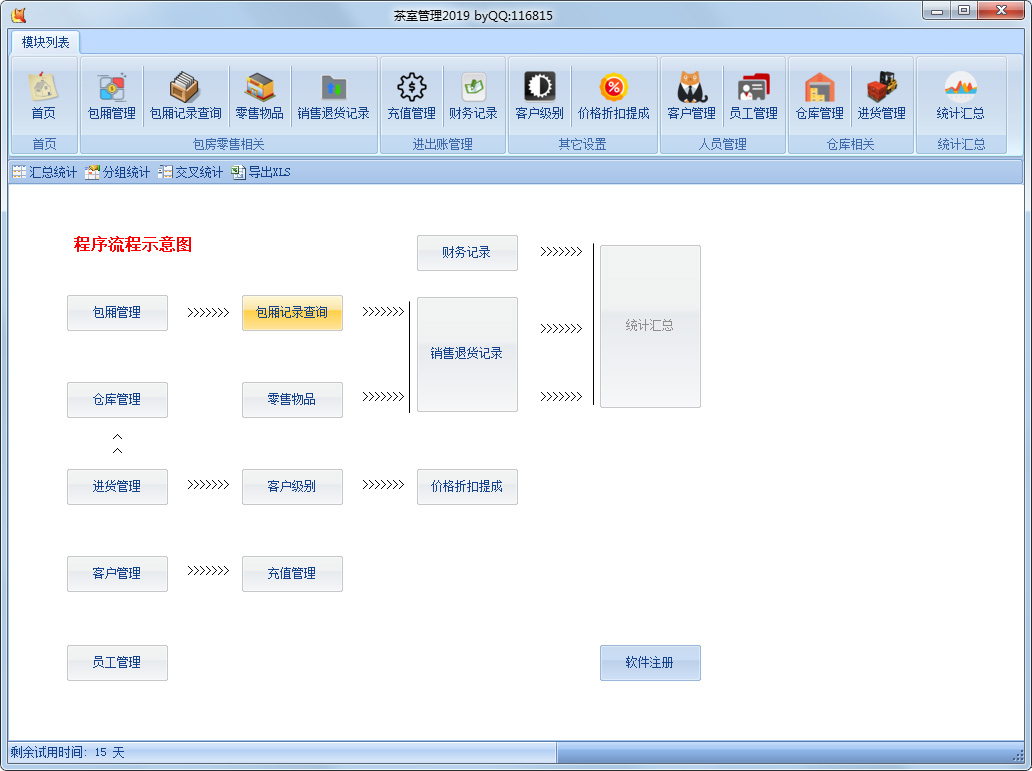Viewport: 1032px width, 771px height.
Task: Click the 充值管理 gear icon
Action: 411,96
